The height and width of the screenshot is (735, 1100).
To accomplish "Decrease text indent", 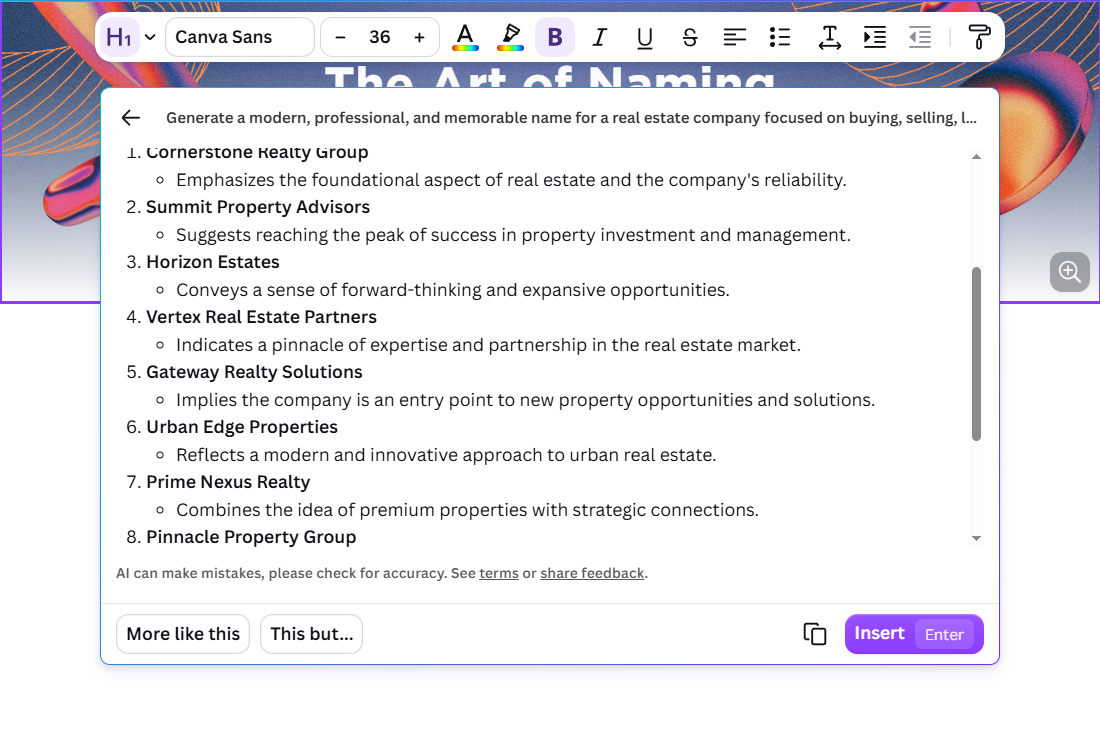I will coord(920,37).
